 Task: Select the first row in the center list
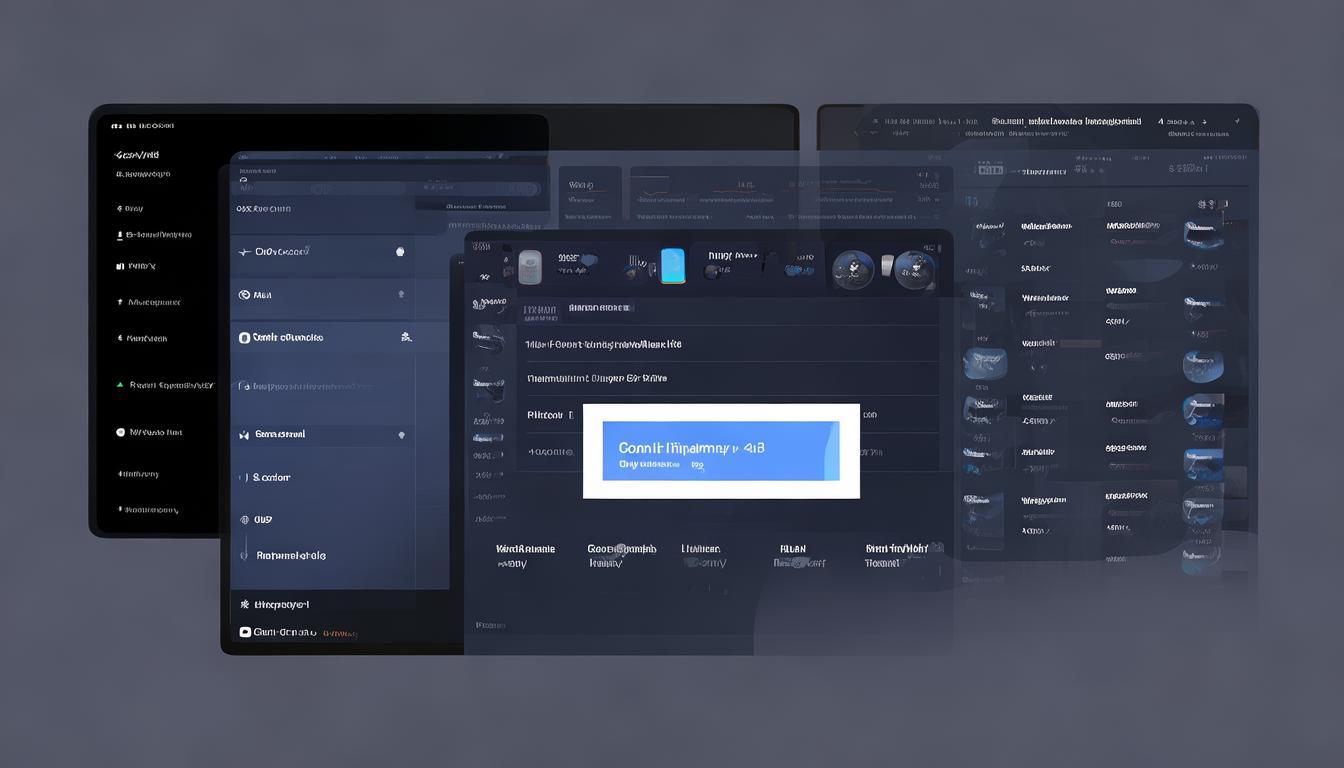pos(604,344)
